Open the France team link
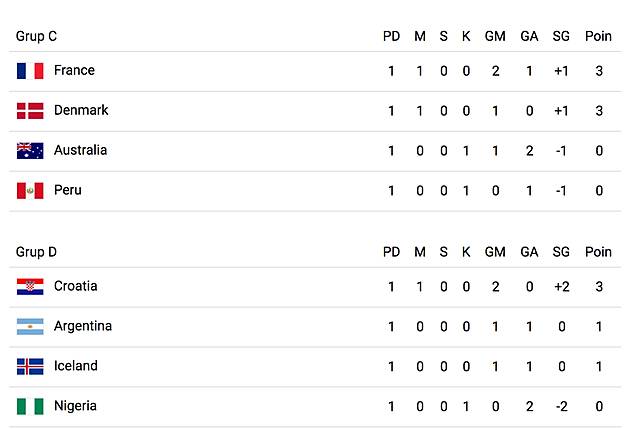This screenshot has height=429, width=644. (x=74, y=70)
